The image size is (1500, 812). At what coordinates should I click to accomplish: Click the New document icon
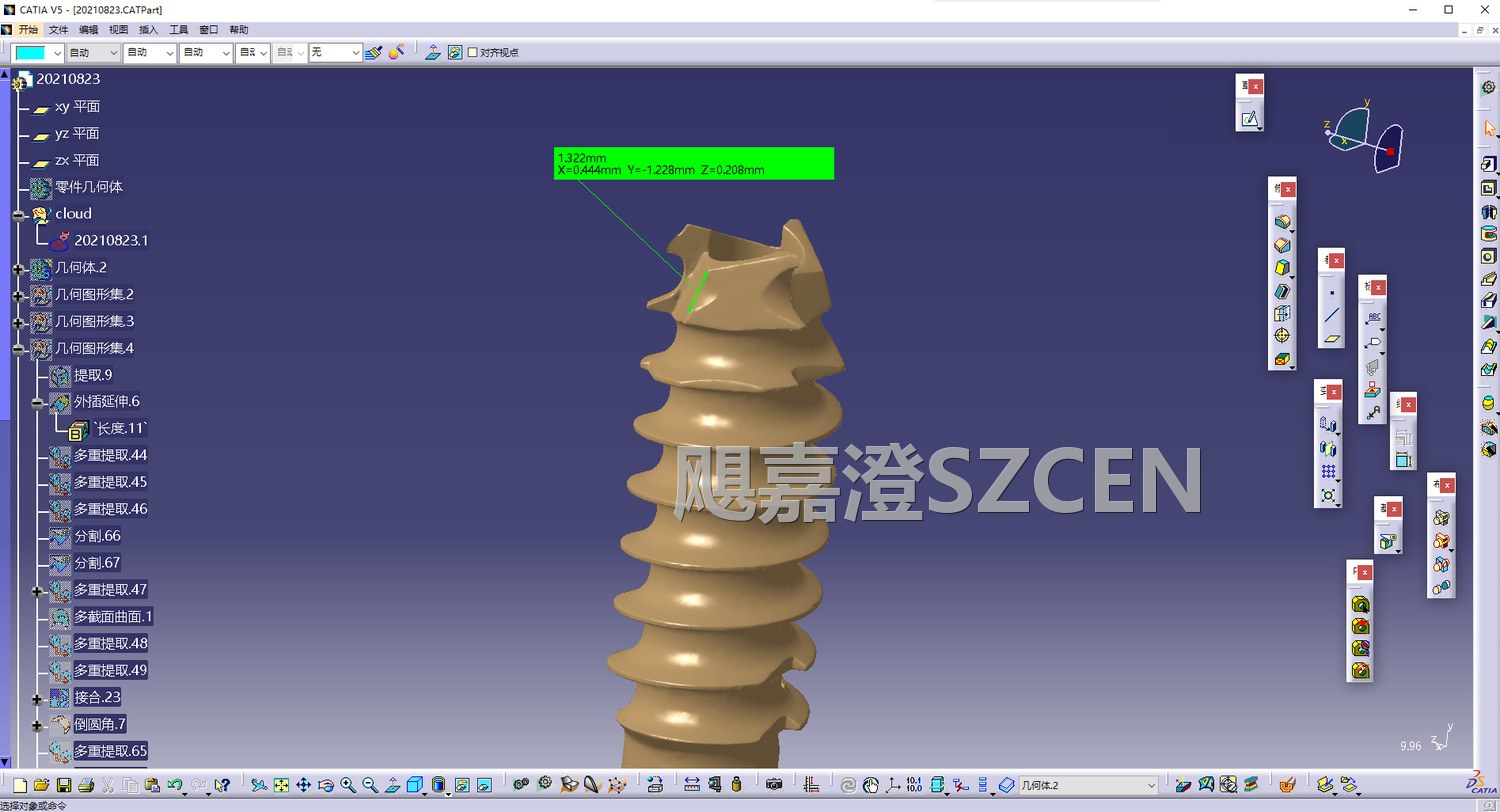pos(20,785)
